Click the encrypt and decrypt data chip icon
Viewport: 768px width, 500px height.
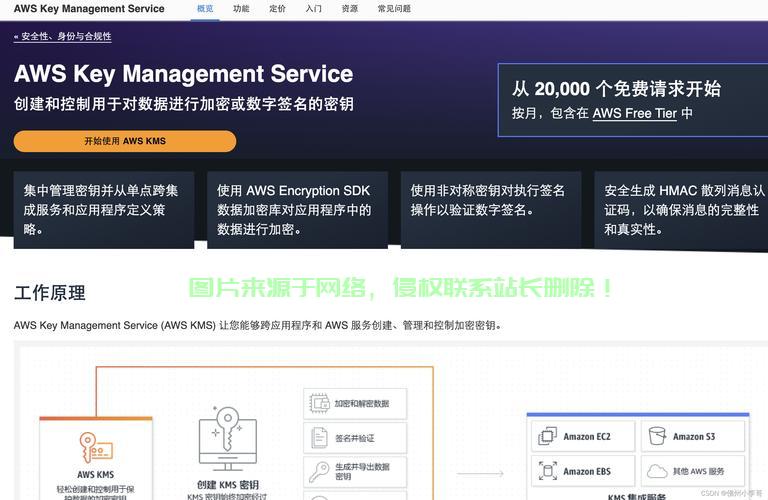pyautogui.click(x=319, y=403)
